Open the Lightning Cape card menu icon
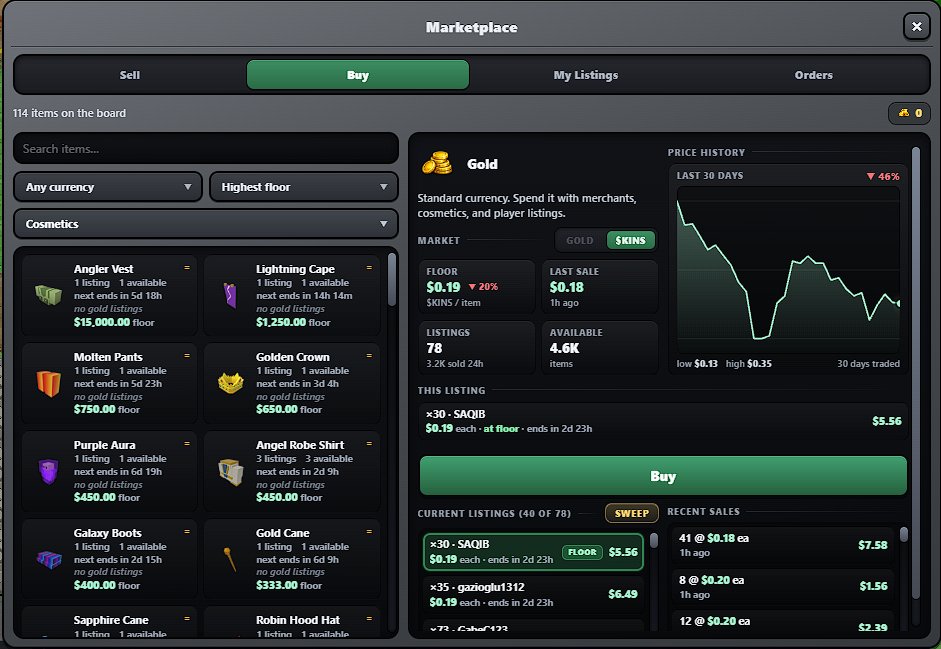Image resolution: width=941 pixels, height=649 pixels. [369, 268]
